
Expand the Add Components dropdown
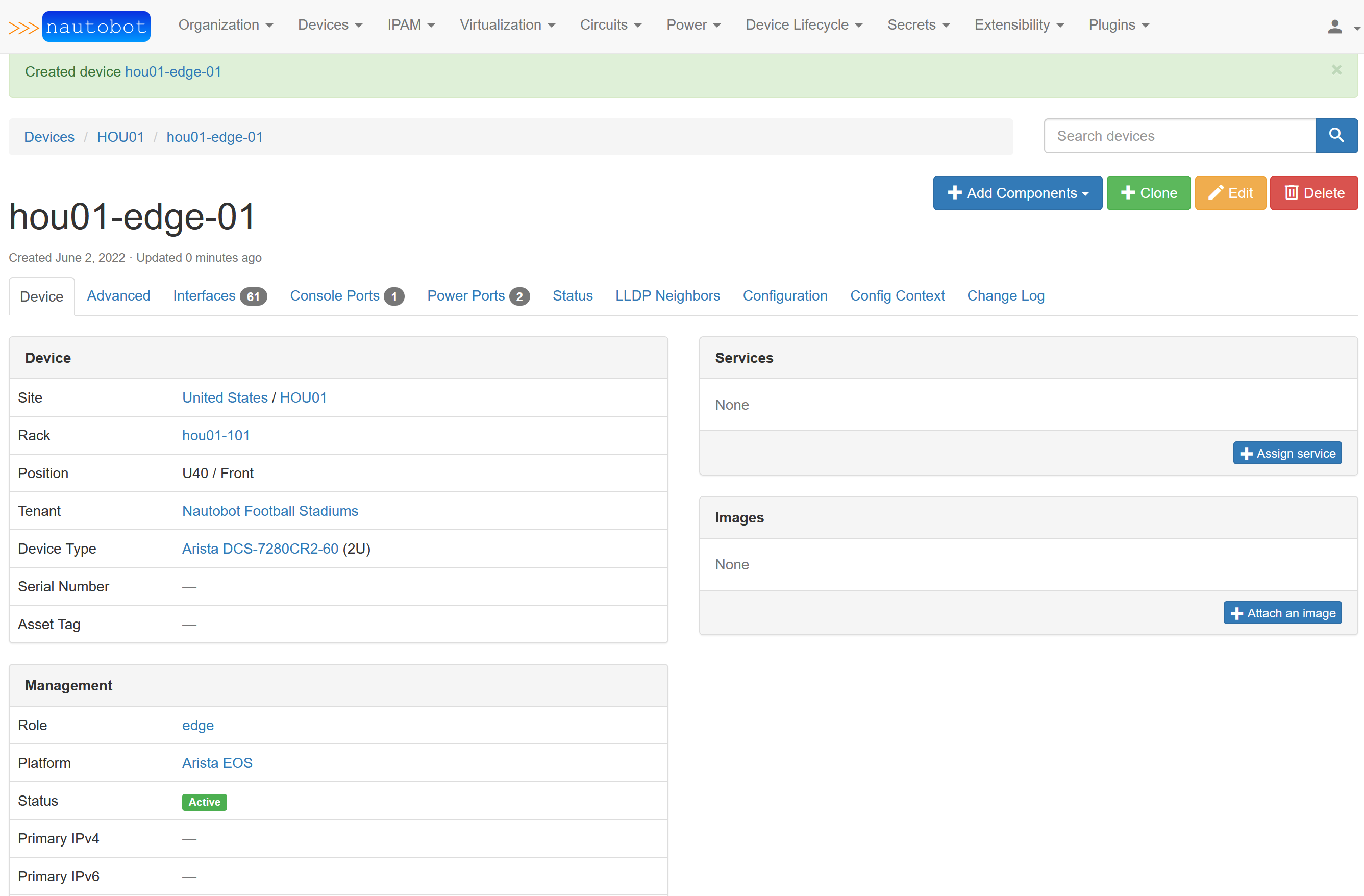tap(1018, 193)
